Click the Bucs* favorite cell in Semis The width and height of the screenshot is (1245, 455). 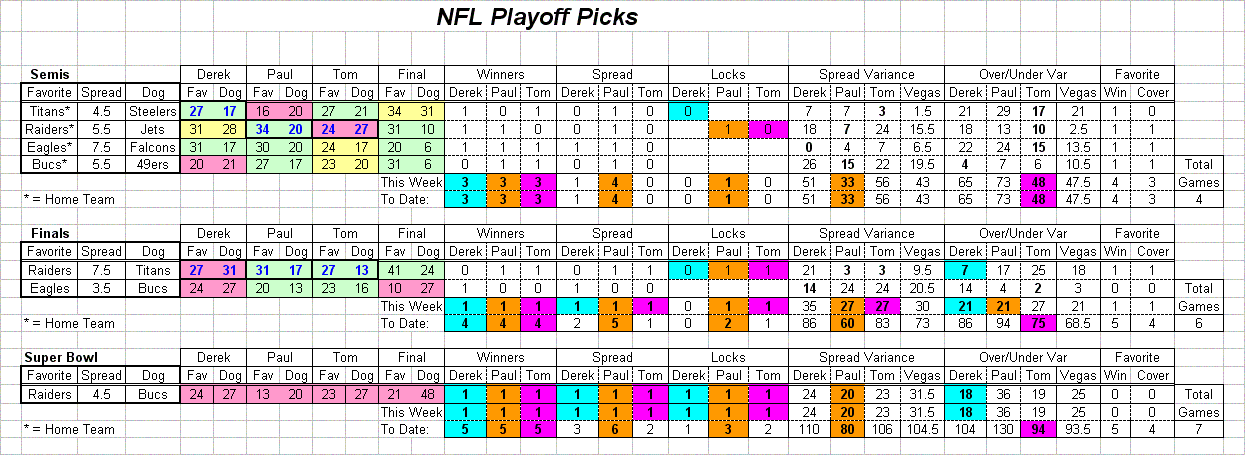51,164
